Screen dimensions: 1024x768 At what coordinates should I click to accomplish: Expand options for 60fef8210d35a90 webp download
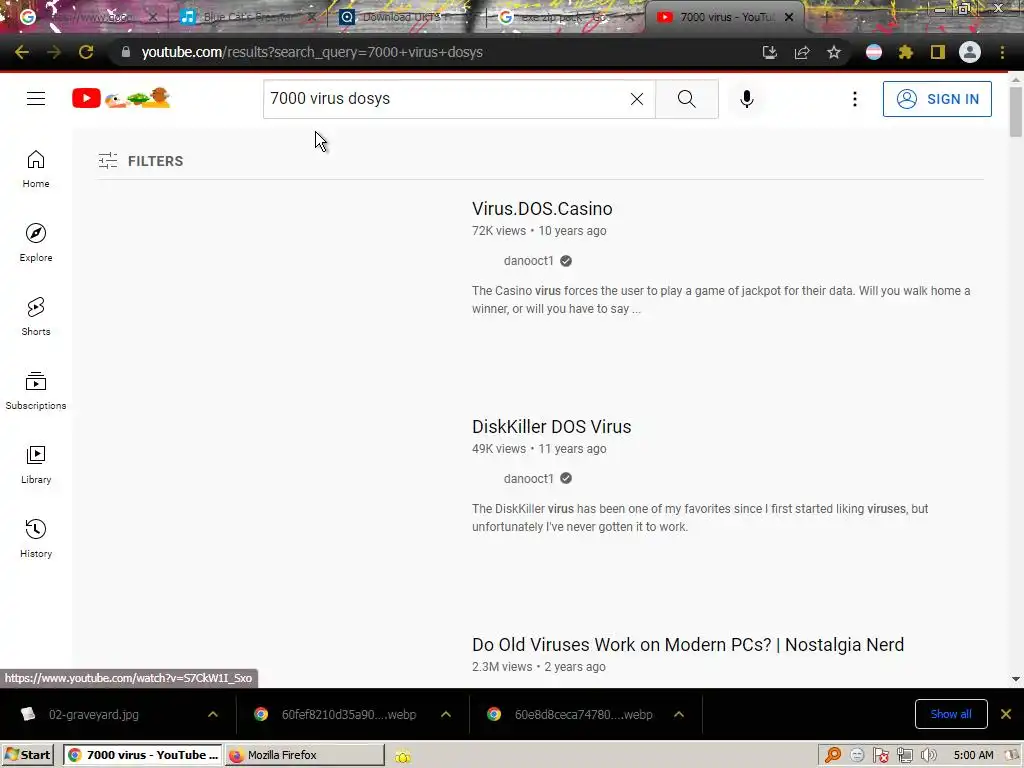point(446,714)
